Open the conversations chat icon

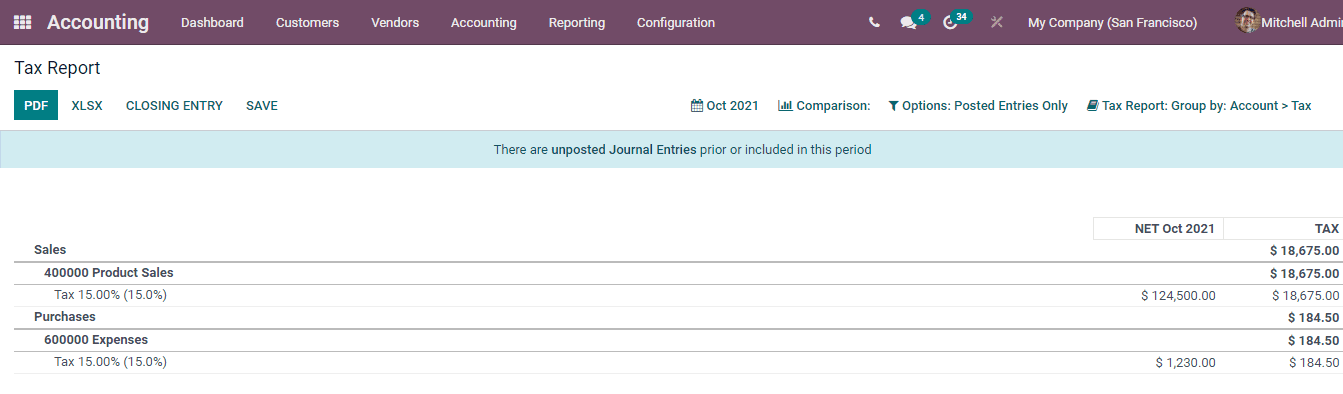(x=908, y=22)
